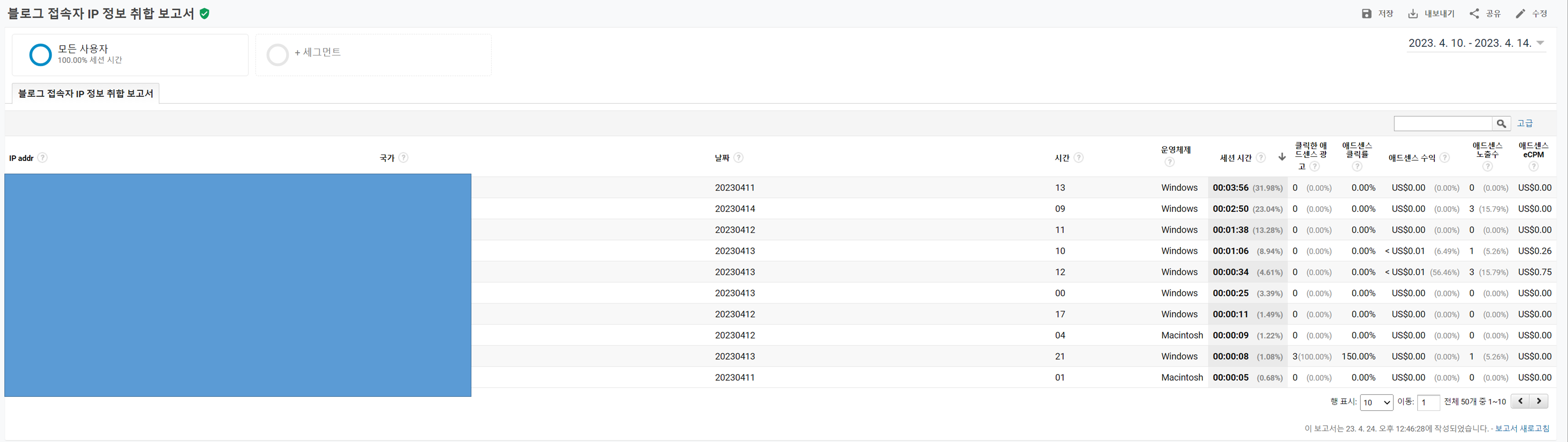
Task: Click the Edit (수정) pencil icon
Action: pyautogui.click(x=1520, y=13)
